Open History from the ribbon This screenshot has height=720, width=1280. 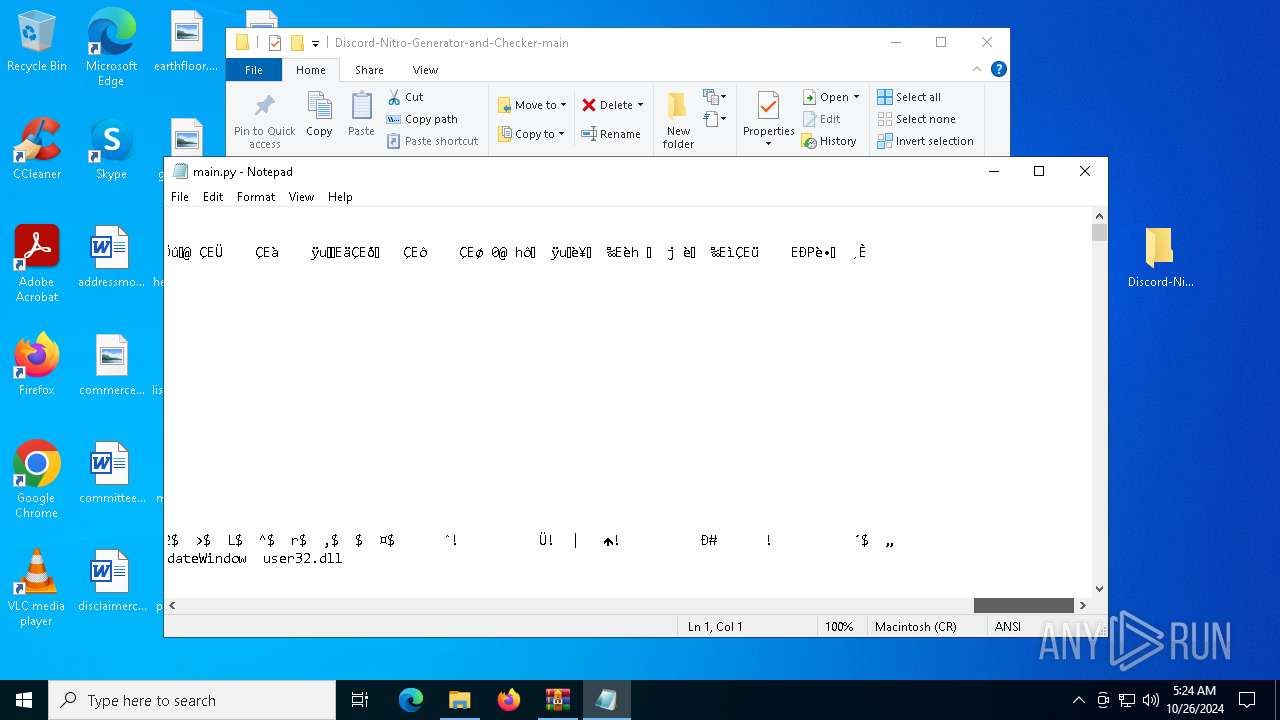pyautogui.click(x=829, y=141)
